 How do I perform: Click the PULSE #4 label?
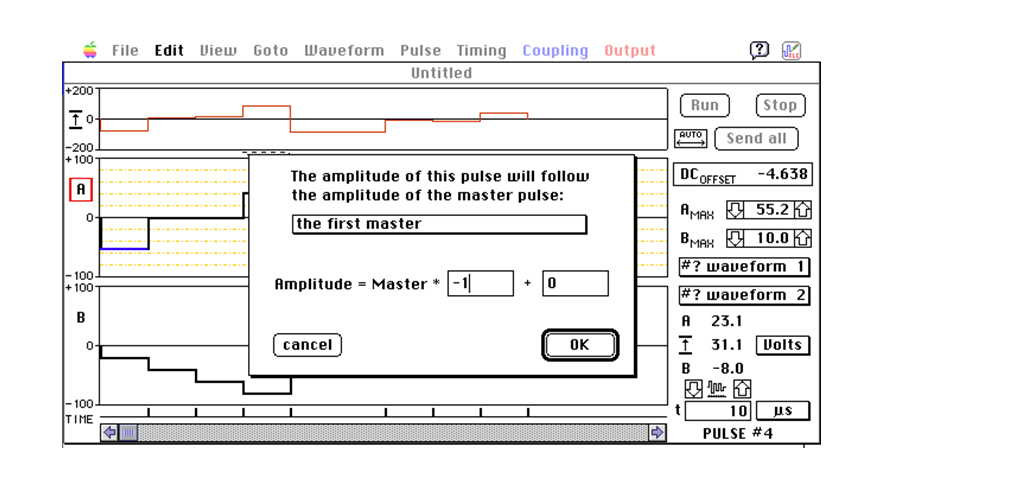click(737, 433)
